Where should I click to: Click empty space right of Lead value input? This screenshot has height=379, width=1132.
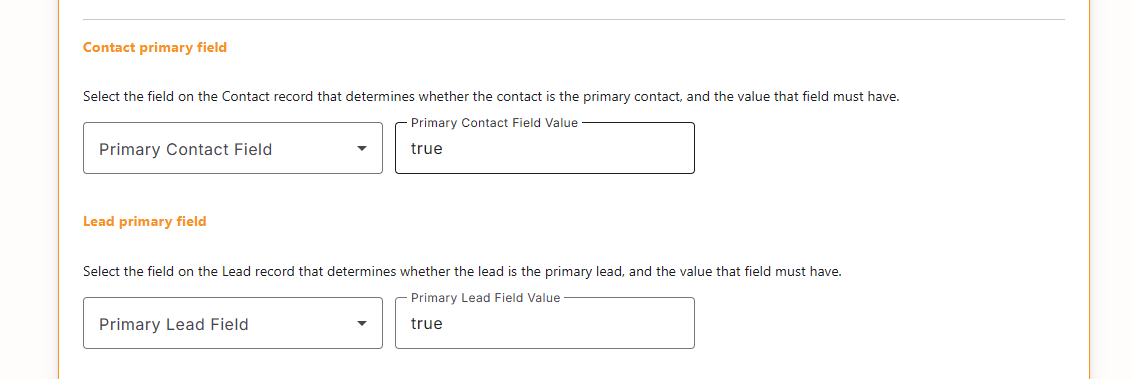(881, 323)
